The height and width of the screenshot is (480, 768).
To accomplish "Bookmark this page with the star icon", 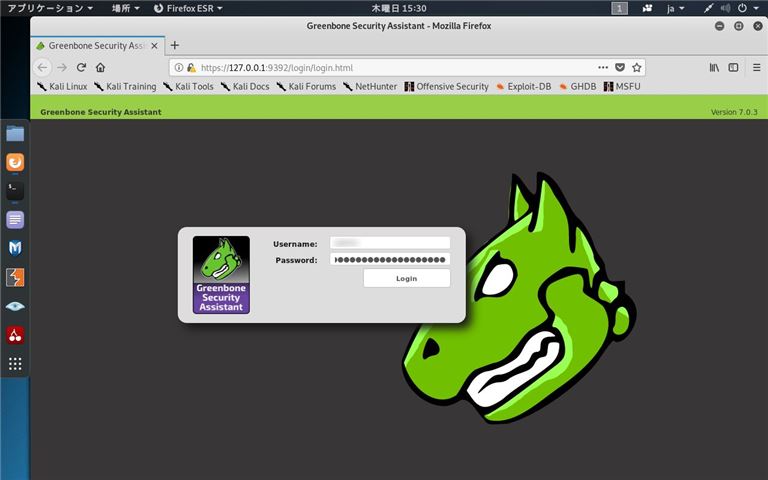I will pos(636,68).
